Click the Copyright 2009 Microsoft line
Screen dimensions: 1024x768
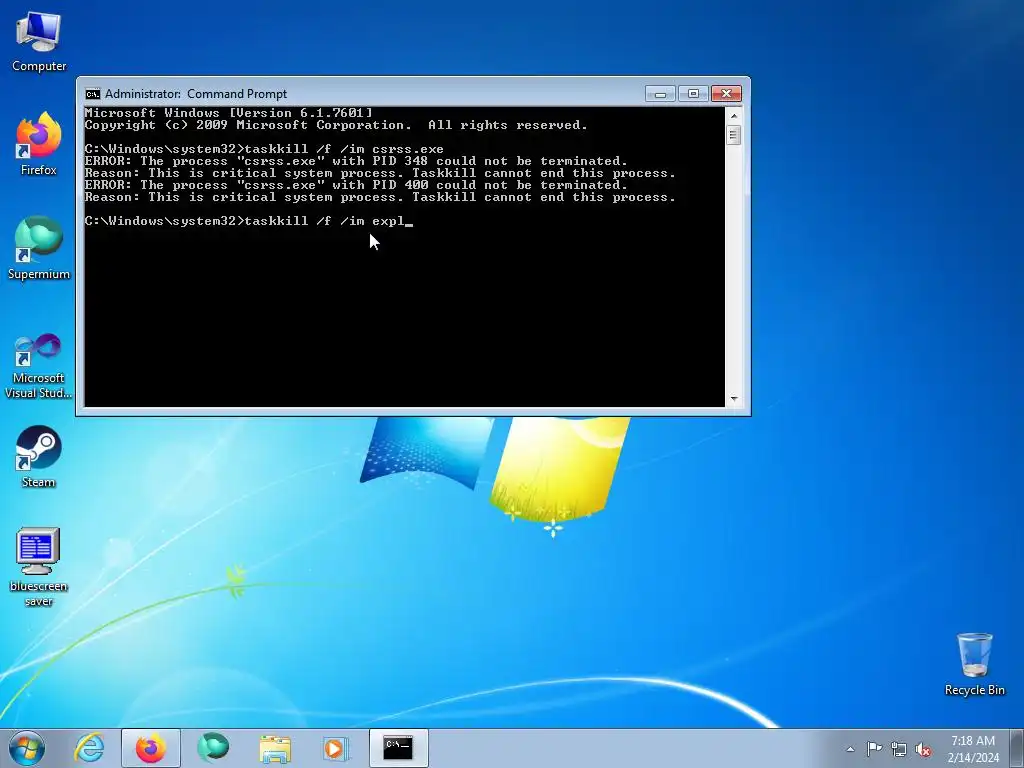336,125
